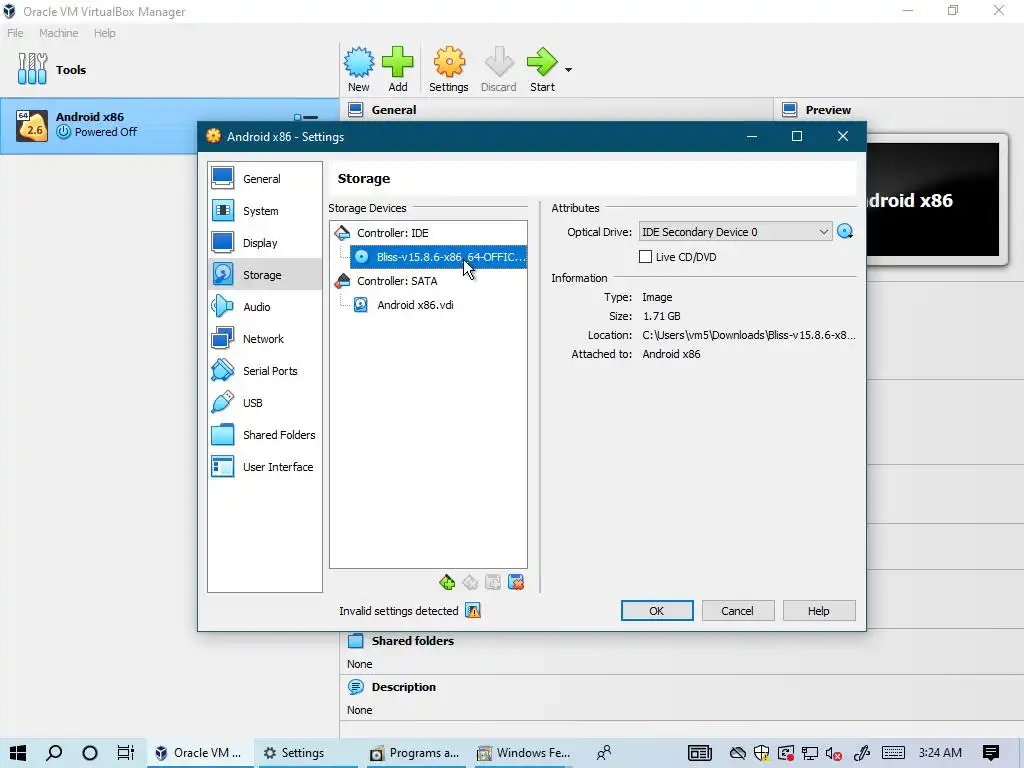Click the Invalid settings detected warning icon
This screenshot has width=1024, height=768.
473,611
